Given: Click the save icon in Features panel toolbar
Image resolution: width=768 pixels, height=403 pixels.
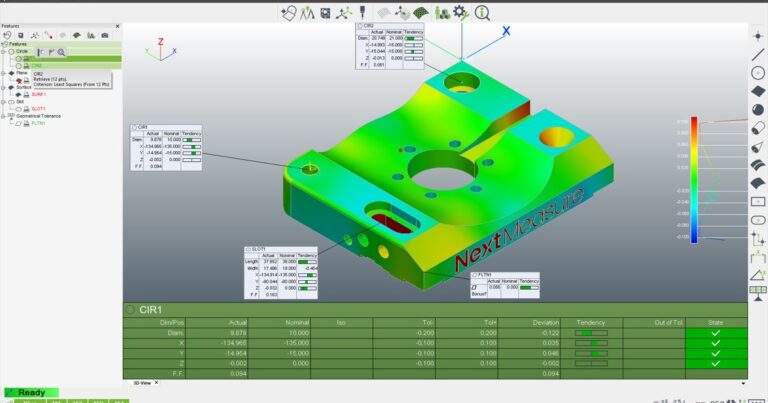Looking at the screenshot, I should [x=21, y=35].
